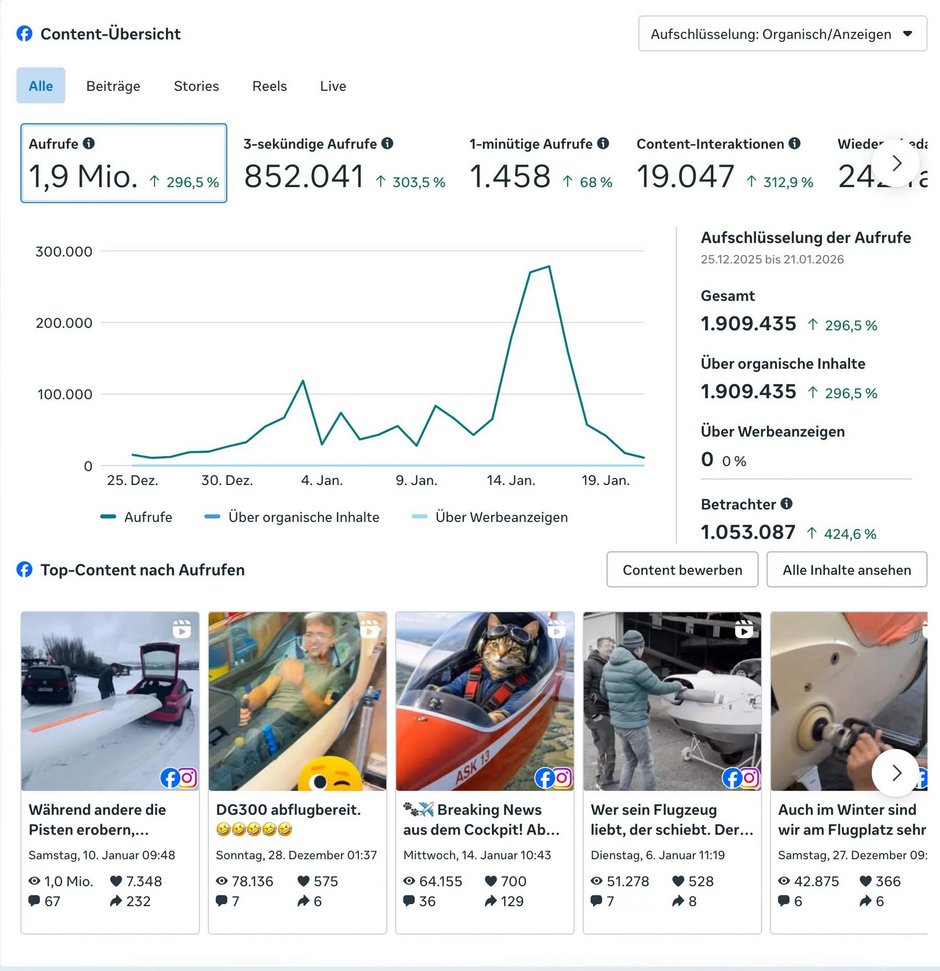Click the chart peak near 14. Jan.
Image resolution: width=940 pixels, height=971 pixels.
point(548,267)
